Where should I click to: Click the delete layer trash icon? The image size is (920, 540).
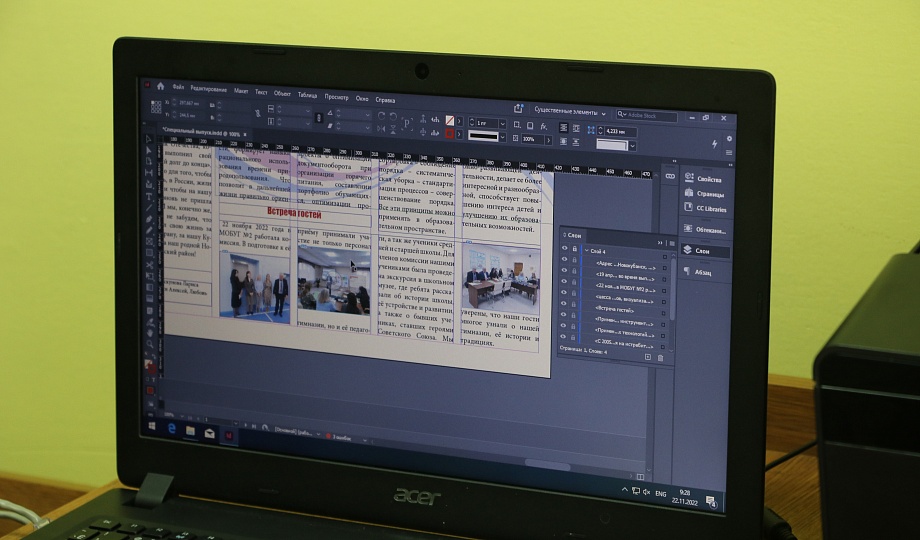tap(660, 357)
